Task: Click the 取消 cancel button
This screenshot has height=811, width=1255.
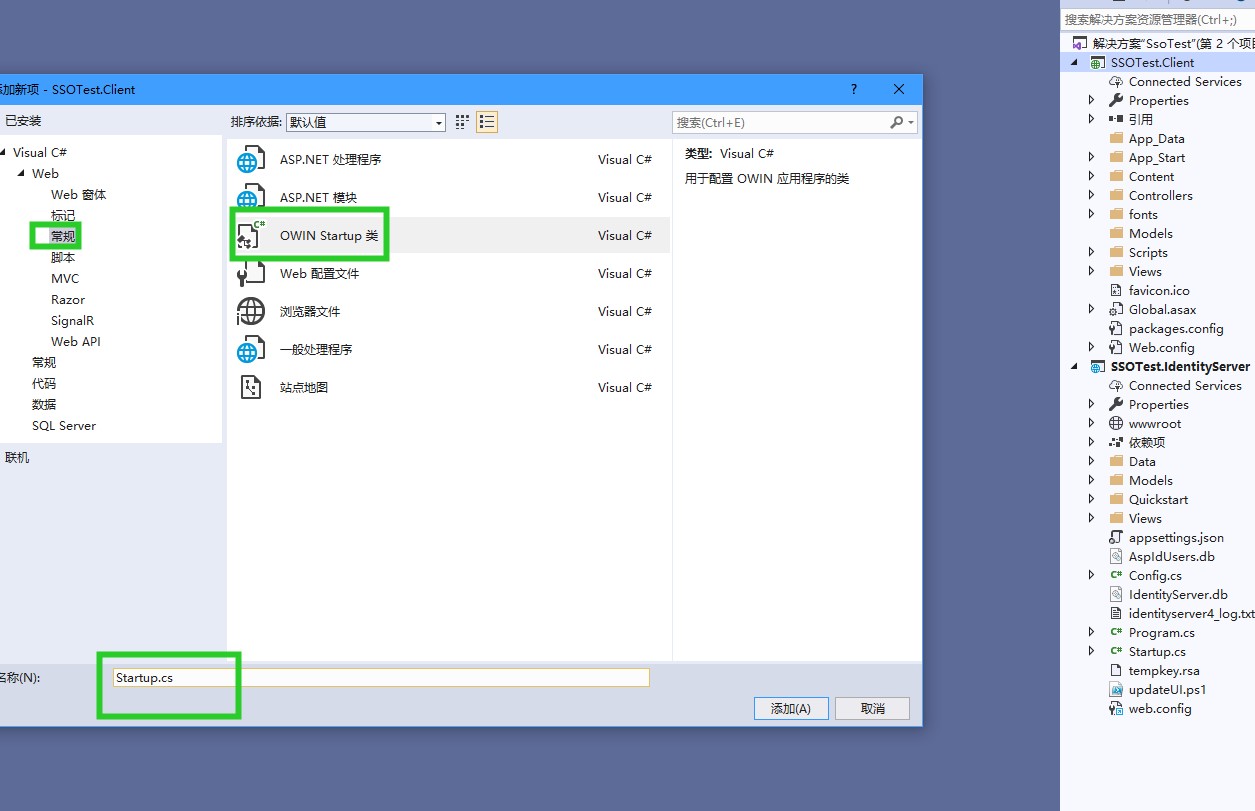Action: pyautogui.click(x=872, y=708)
